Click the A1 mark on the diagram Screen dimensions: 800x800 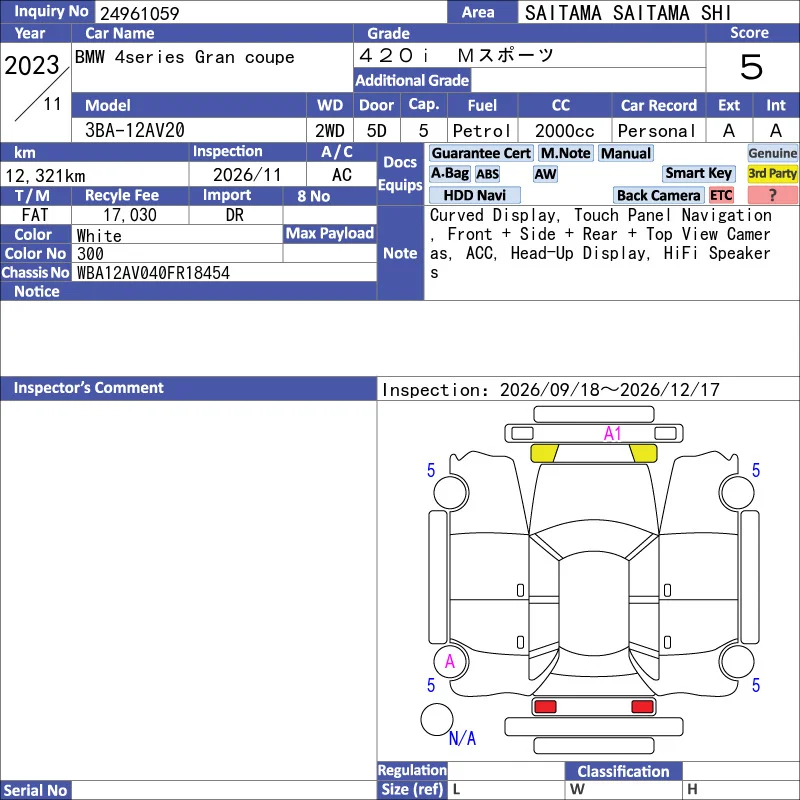click(612, 434)
